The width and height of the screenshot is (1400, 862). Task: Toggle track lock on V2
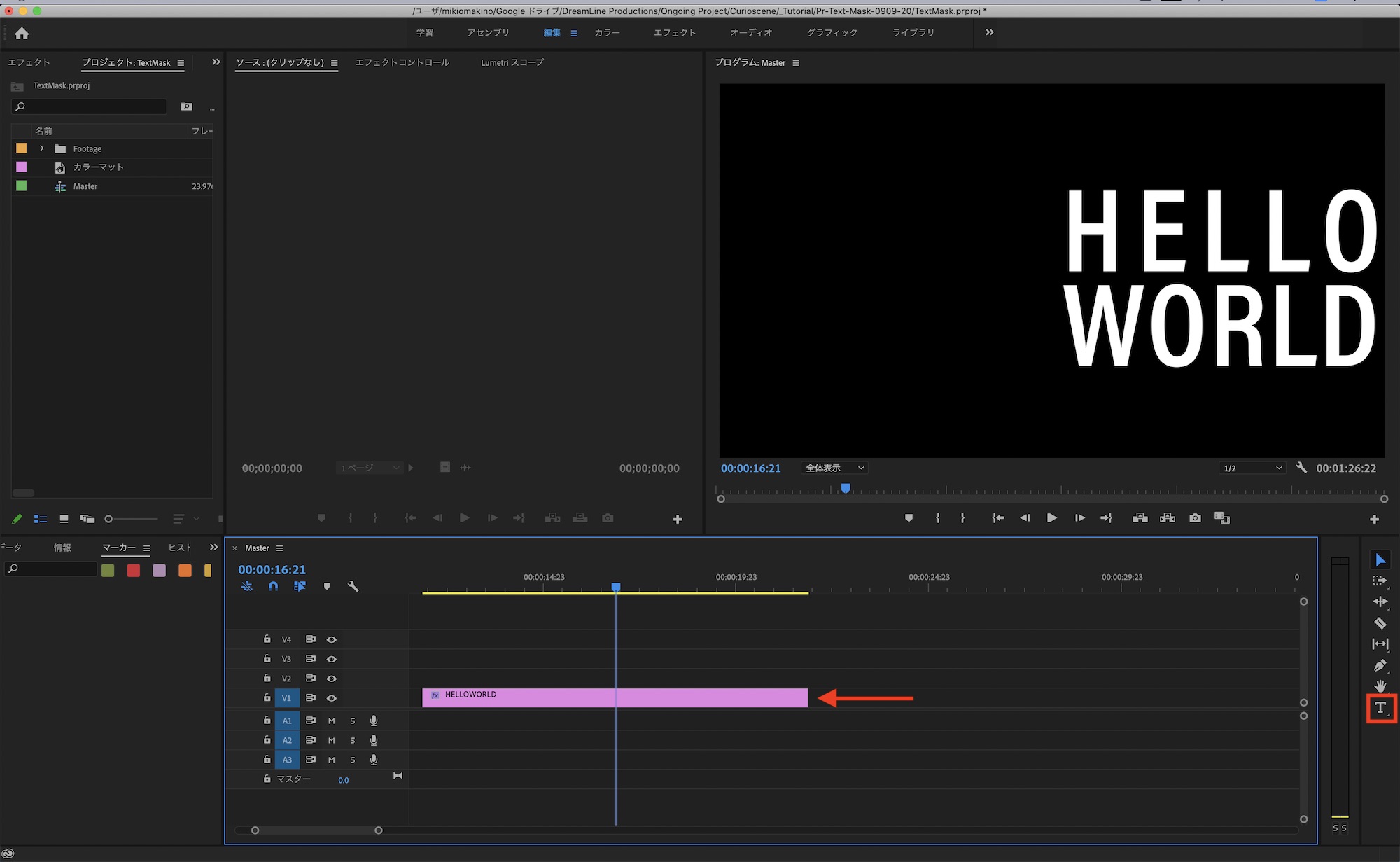267,678
